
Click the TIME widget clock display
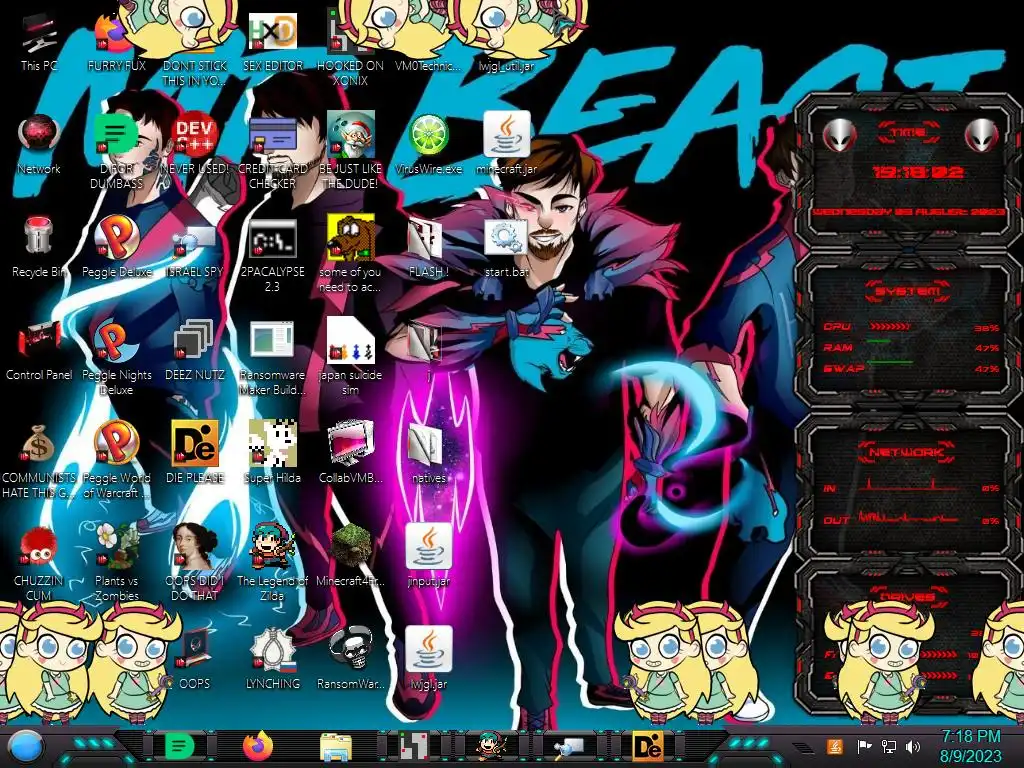coord(918,172)
